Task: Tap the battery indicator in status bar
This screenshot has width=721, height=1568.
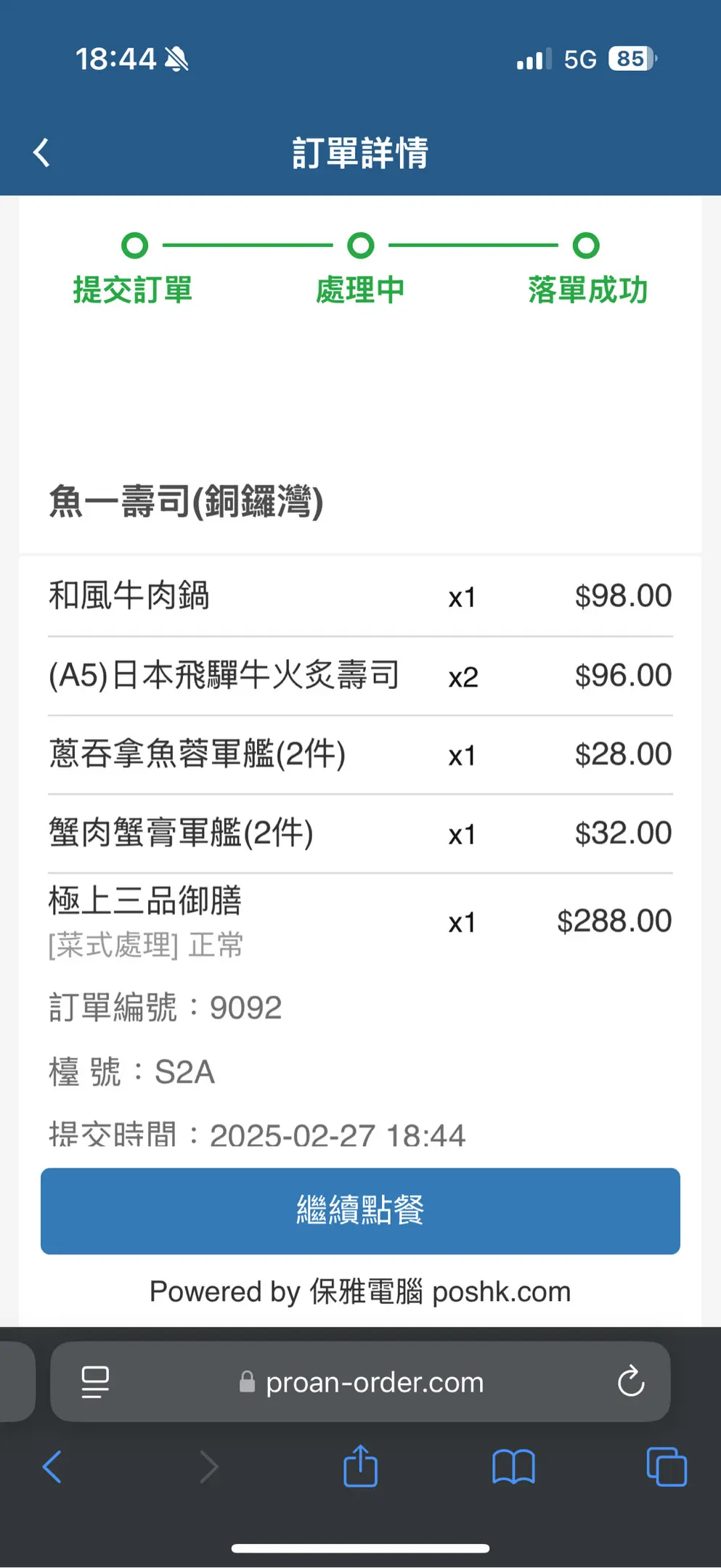Action: (x=632, y=59)
